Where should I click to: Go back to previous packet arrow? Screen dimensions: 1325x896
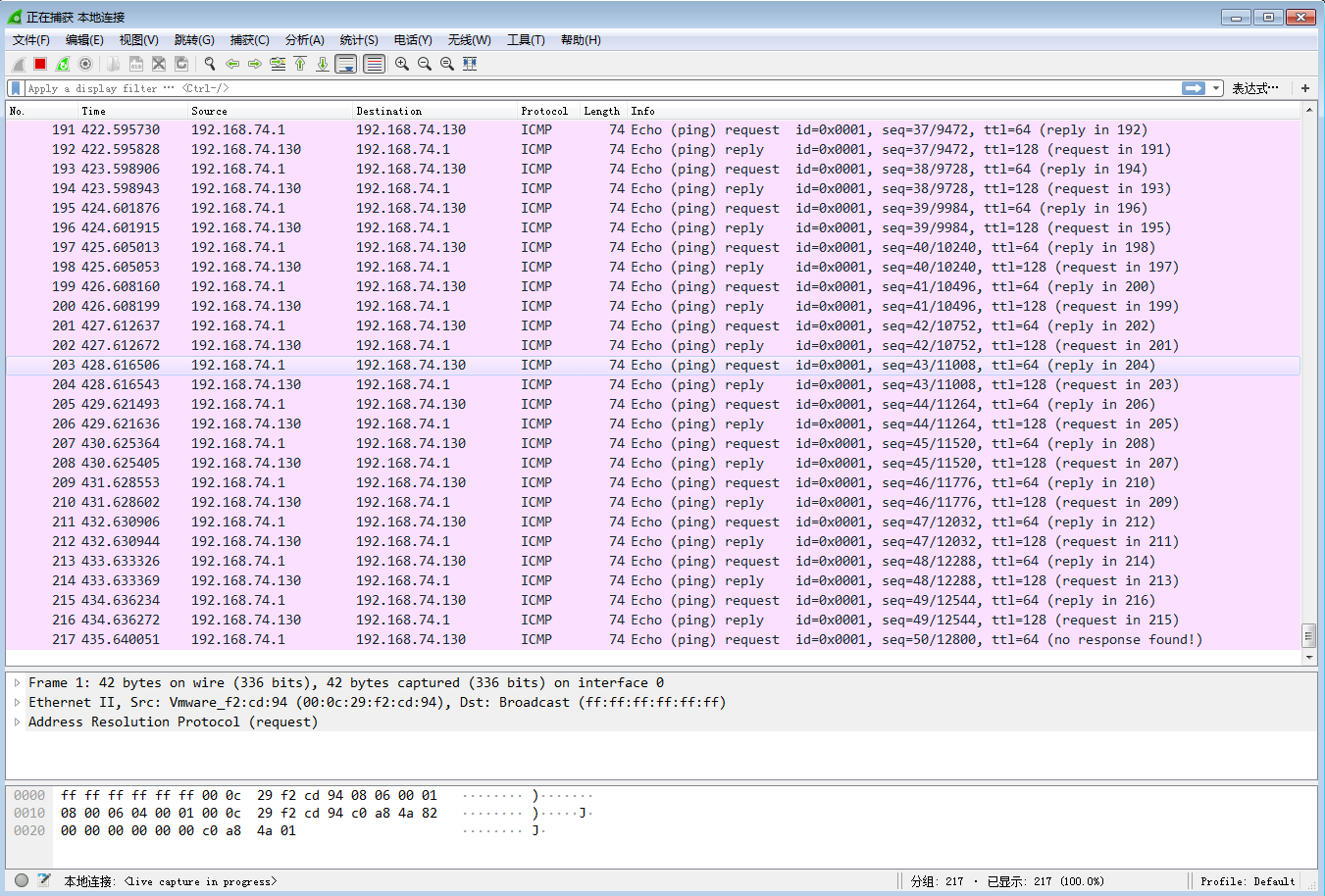pyautogui.click(x=232, y=64)
